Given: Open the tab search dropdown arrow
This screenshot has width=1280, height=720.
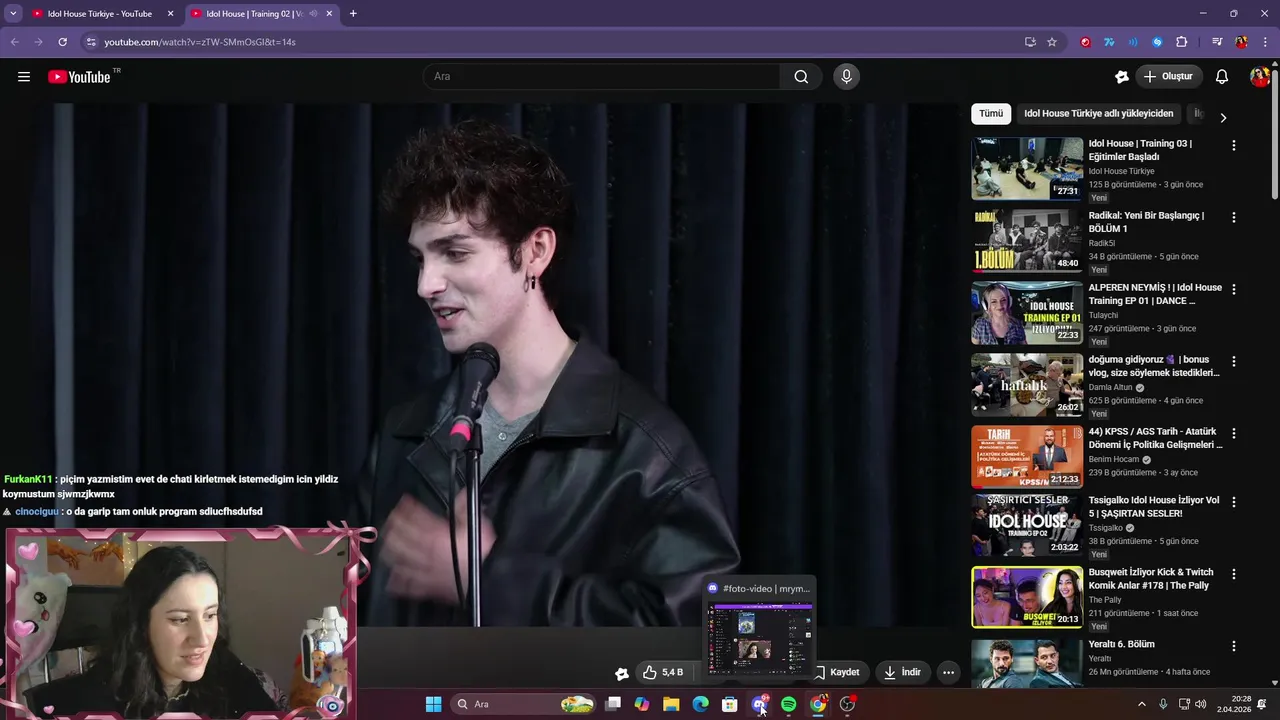Looking at the screenshot, I should 13,14.
